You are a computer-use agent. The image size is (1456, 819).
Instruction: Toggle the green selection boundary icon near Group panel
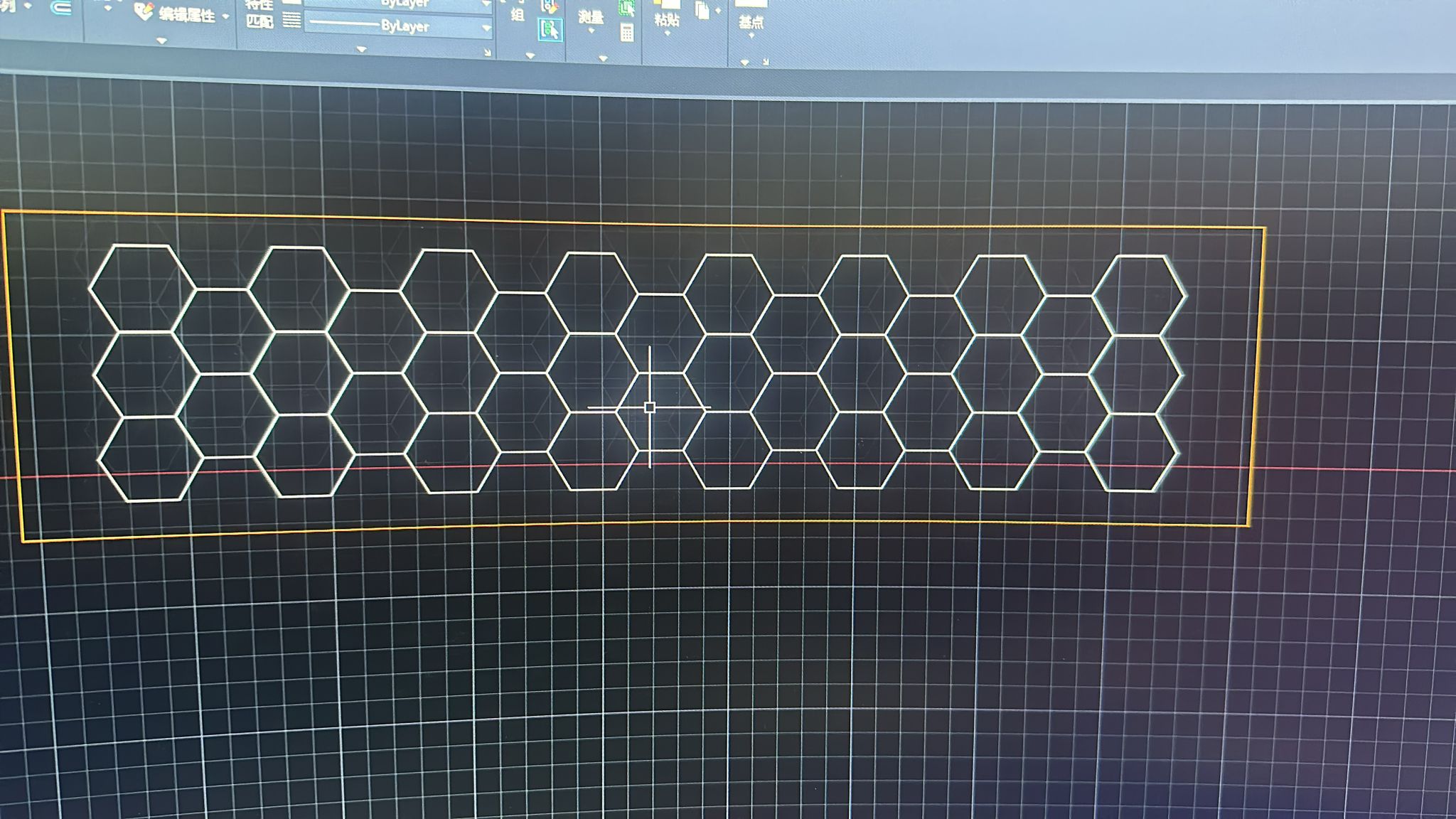click(626, 9)
